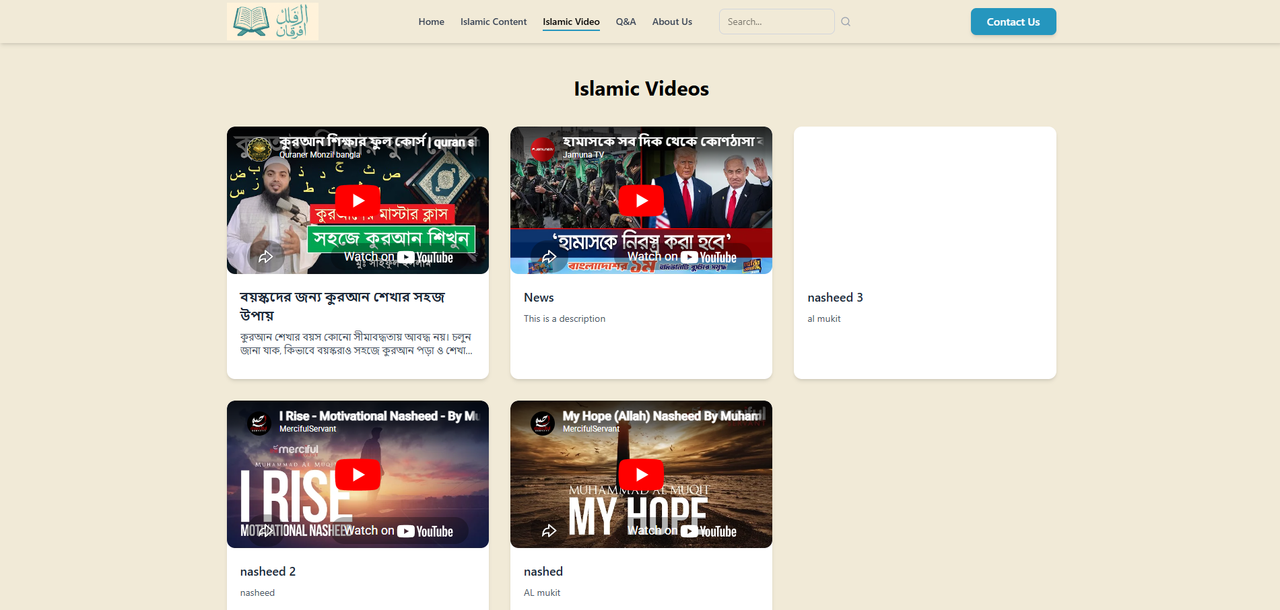1280x610 pixels.
Task: Click Quraner Monzil channel avatar
Action: [259, 149]
